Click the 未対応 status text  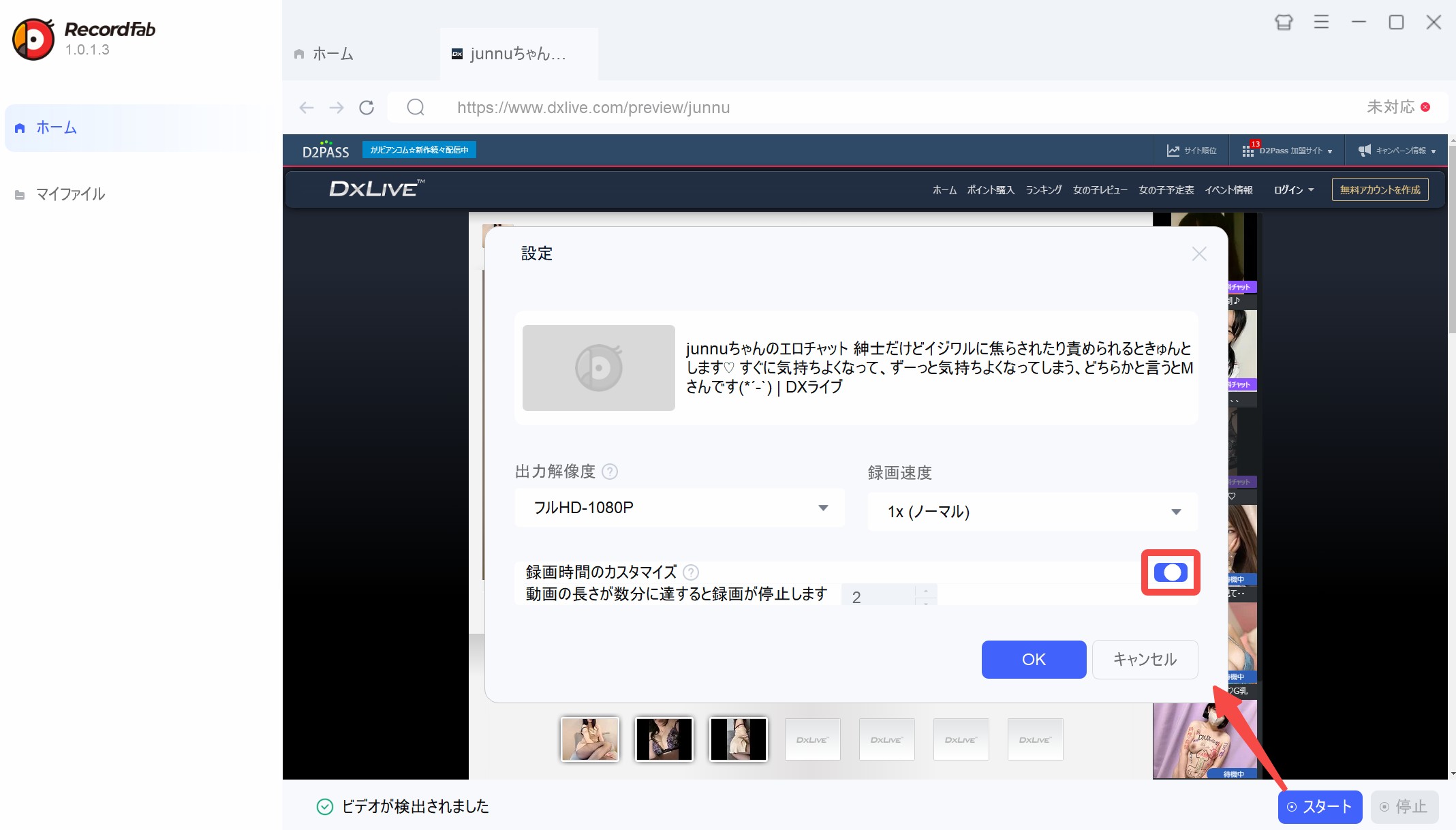point(1390,107)
